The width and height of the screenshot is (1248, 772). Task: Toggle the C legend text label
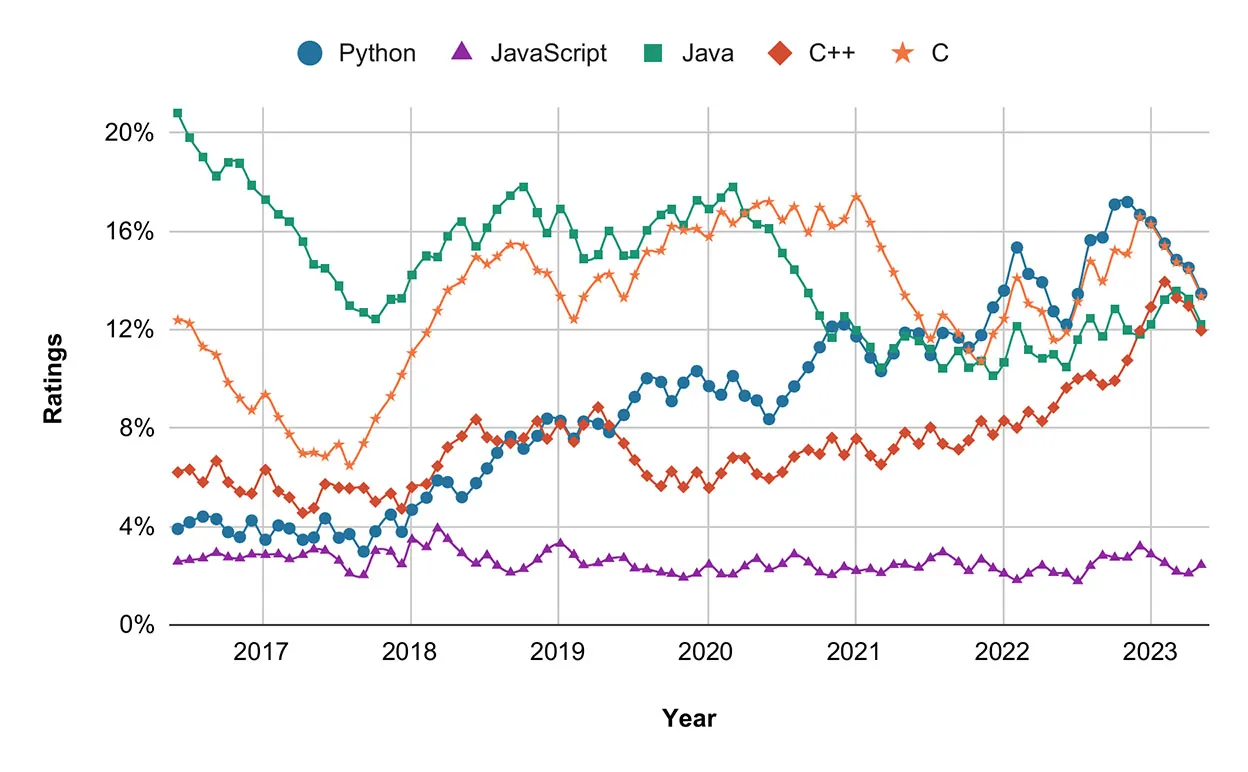[x=940, y=53]
